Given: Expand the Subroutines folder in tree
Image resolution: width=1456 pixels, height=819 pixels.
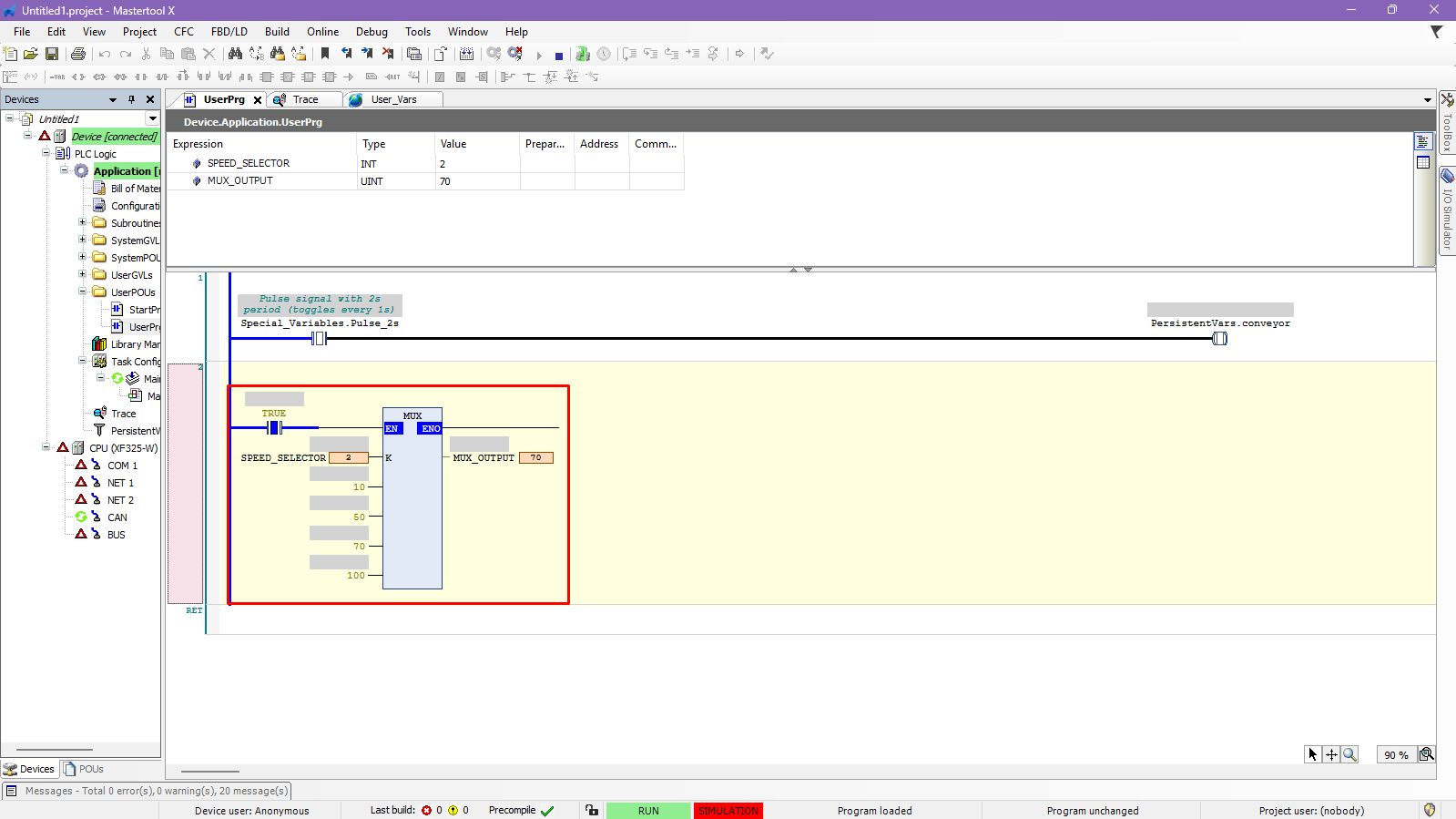Looking at the screenshot, I should [82, 222].
